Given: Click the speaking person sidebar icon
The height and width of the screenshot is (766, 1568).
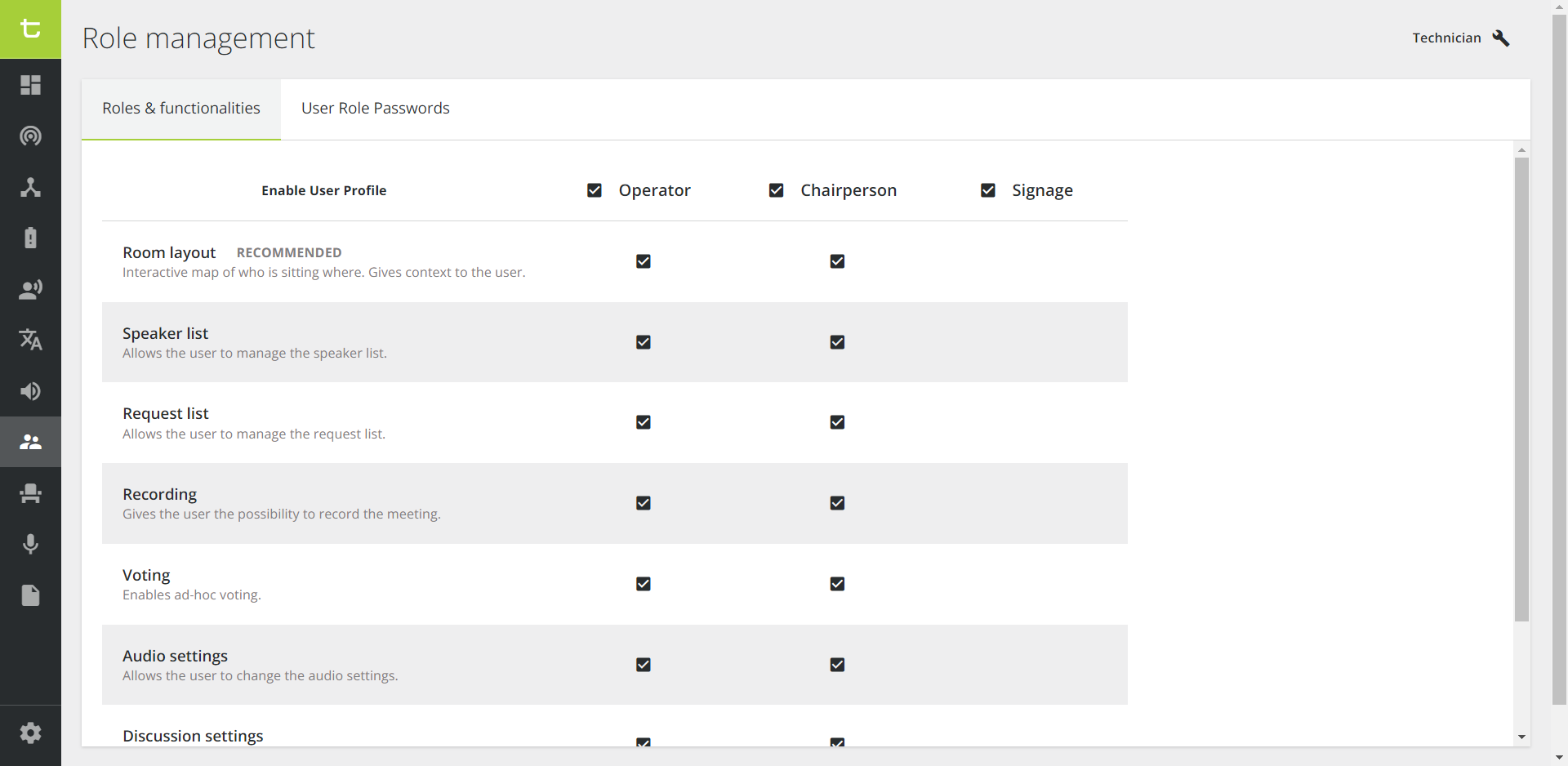Looking at the screenshot, I should tap(30, 289).
